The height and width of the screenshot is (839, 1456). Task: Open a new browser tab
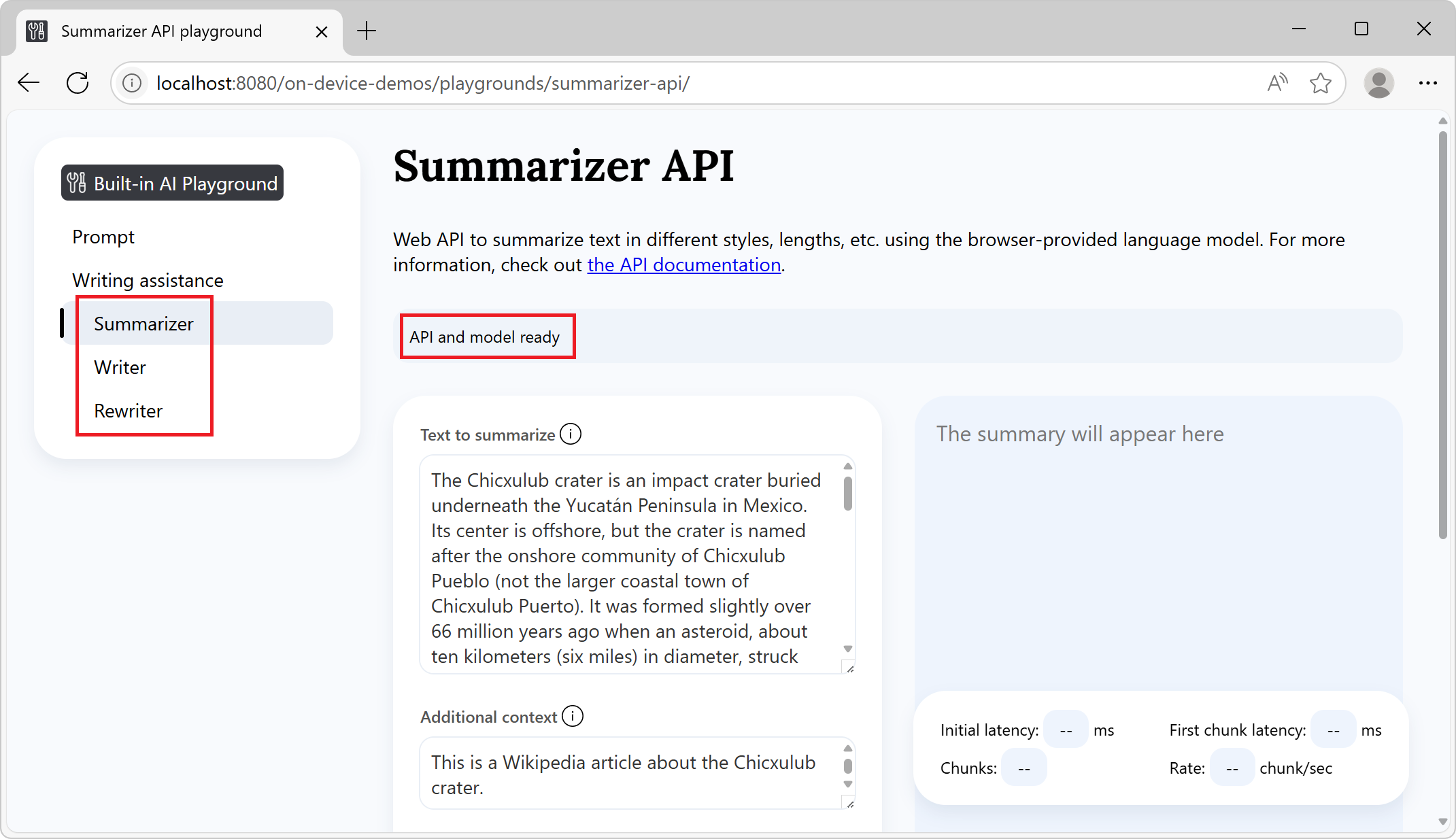coord(367,31)
